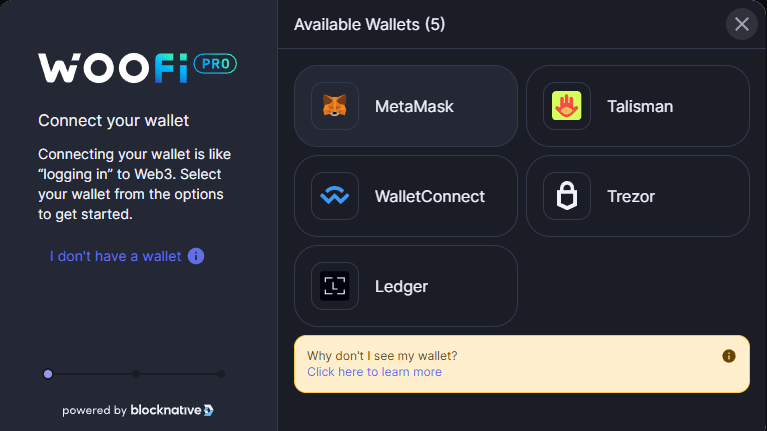Screen dimensions: 767x431
Task: Click the Talisman red hand icon
Action: (x=567, y=106)
